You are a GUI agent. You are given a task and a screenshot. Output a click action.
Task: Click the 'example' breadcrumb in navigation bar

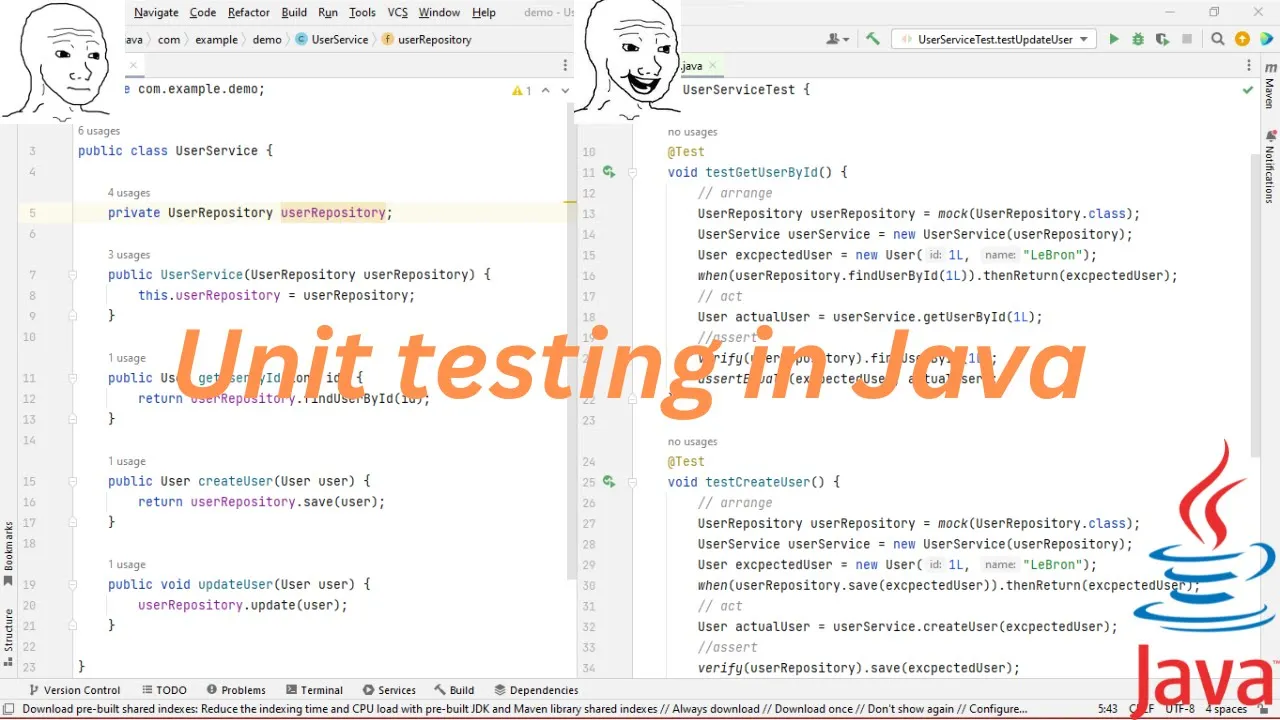(x=217, y=40)
